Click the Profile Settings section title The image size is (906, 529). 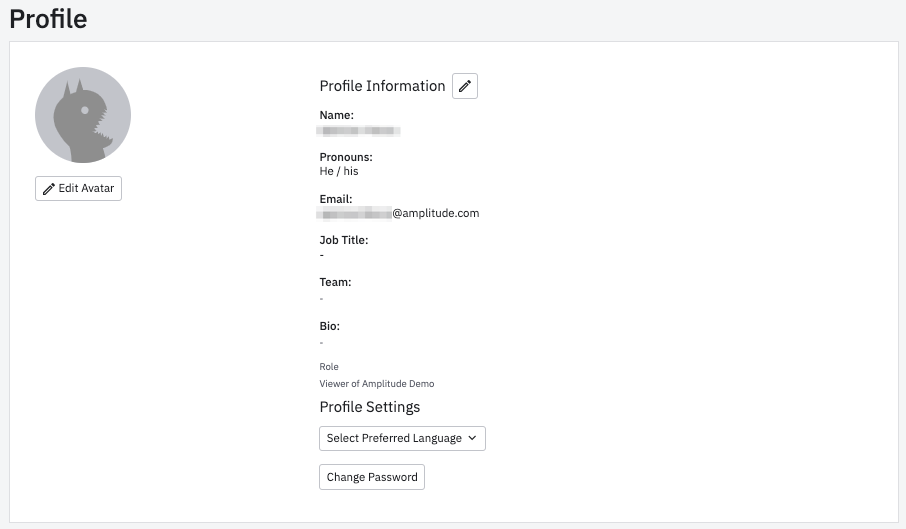click(x=369, y=407)
